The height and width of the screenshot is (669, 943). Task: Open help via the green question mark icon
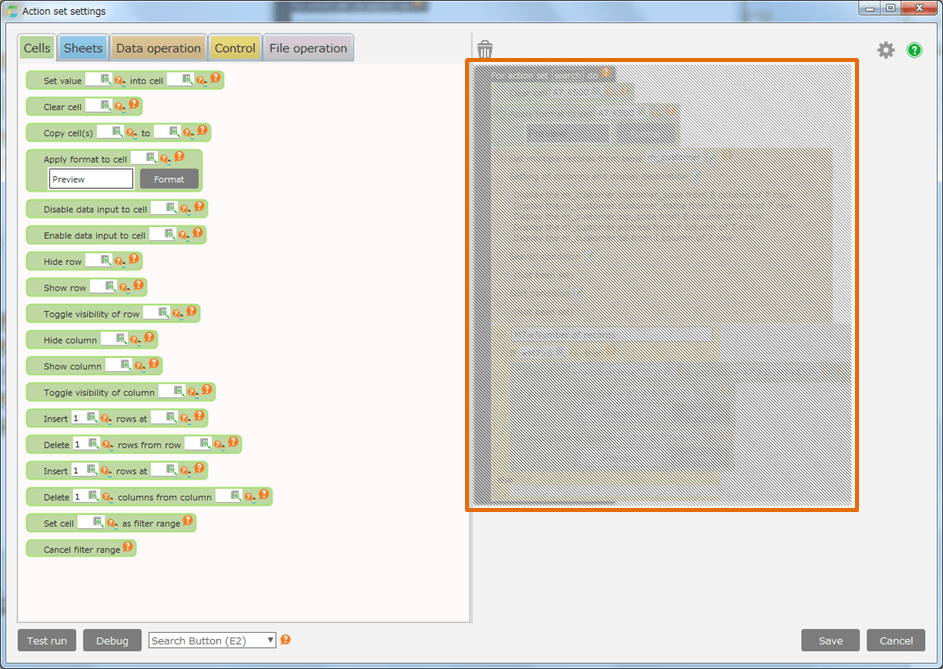point(914,50)
